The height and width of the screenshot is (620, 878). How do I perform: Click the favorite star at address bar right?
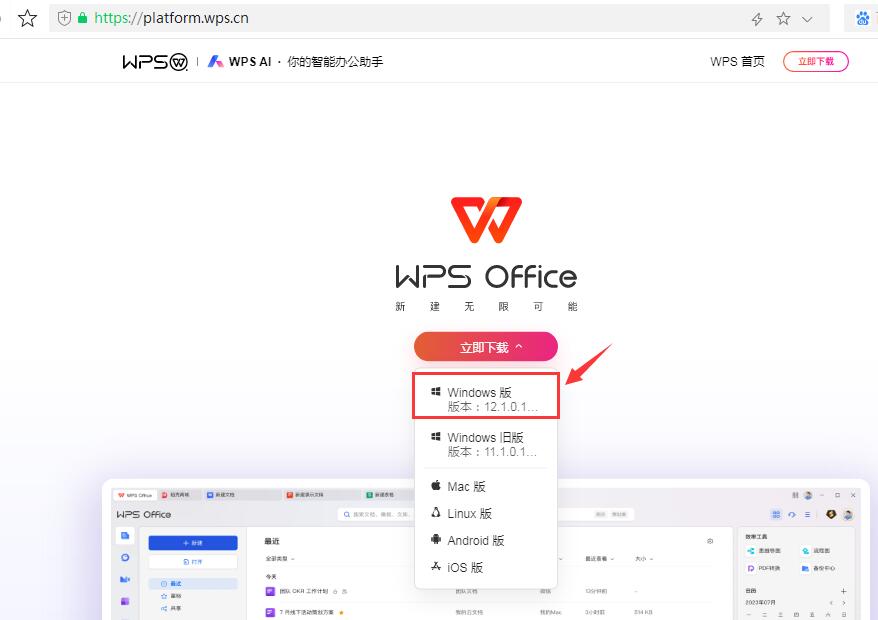783,18
